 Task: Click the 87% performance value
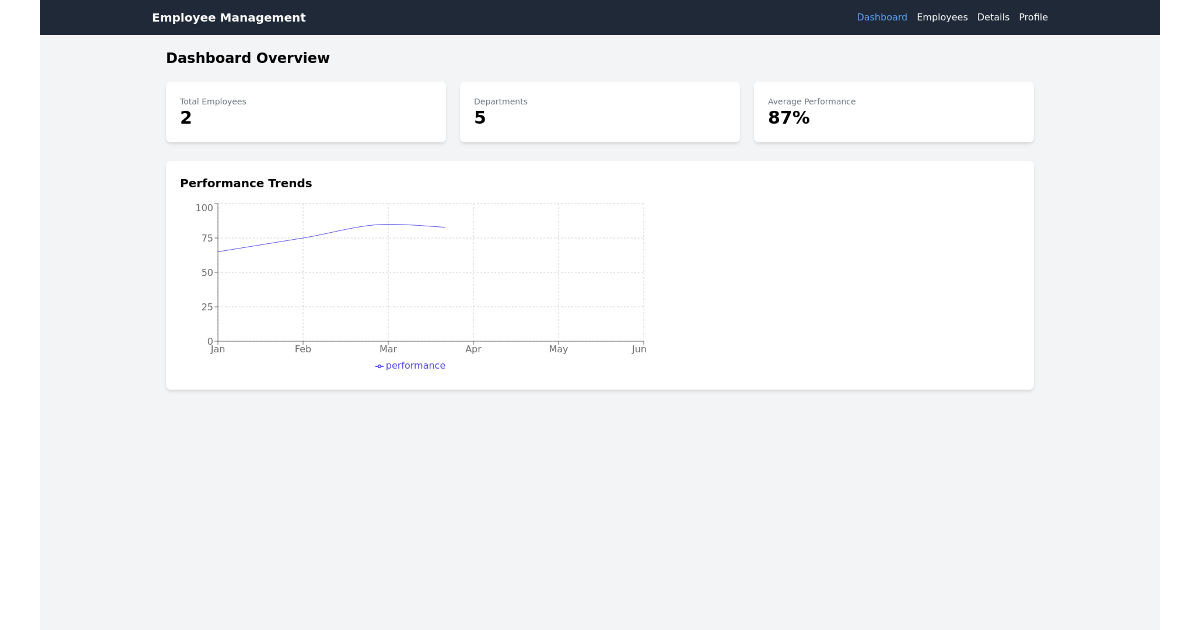tap(789, 117)
